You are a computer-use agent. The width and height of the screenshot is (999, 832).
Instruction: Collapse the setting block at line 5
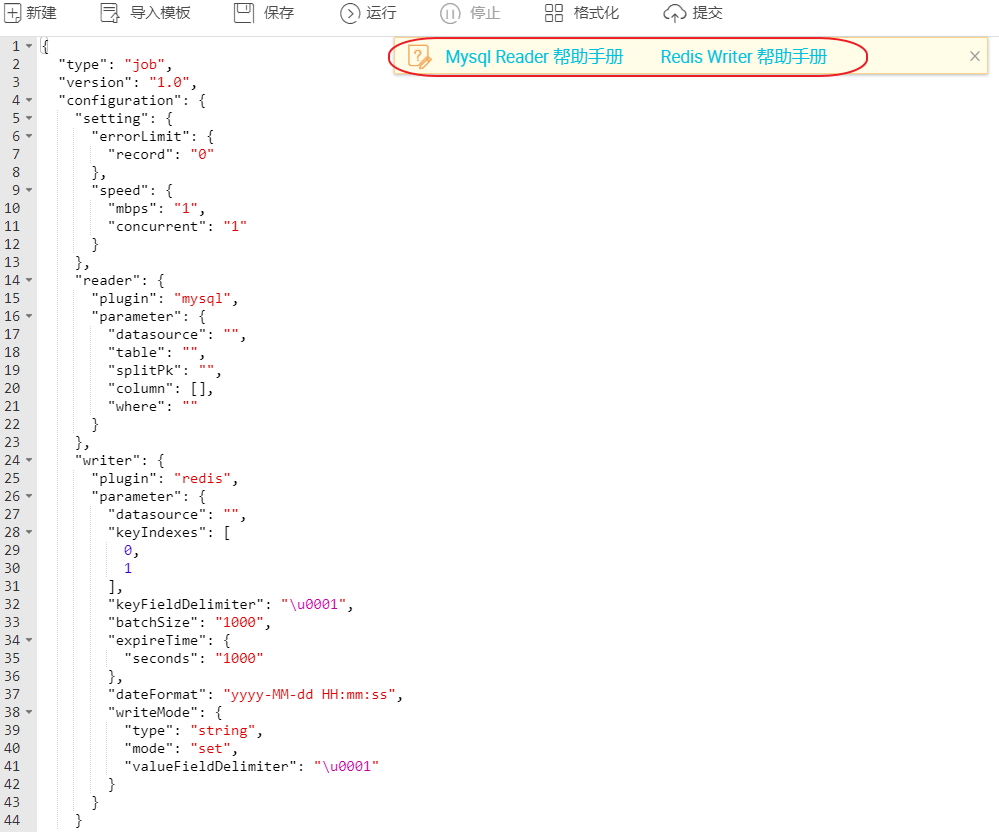tap(29, 118)
